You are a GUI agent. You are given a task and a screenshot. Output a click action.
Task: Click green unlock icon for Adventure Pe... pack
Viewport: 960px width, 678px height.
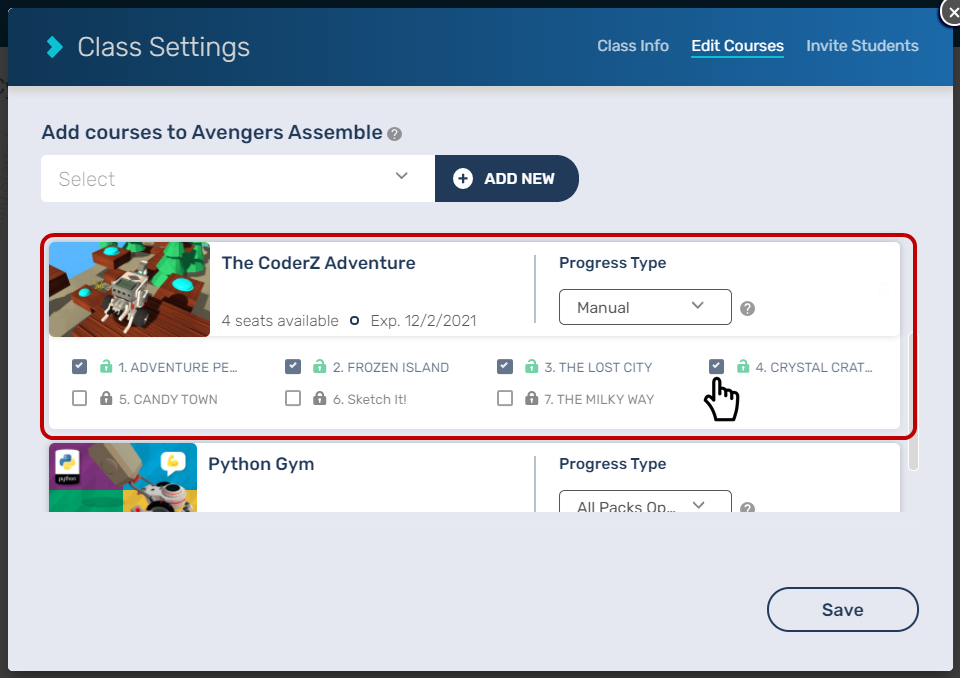tap(106, 366)
